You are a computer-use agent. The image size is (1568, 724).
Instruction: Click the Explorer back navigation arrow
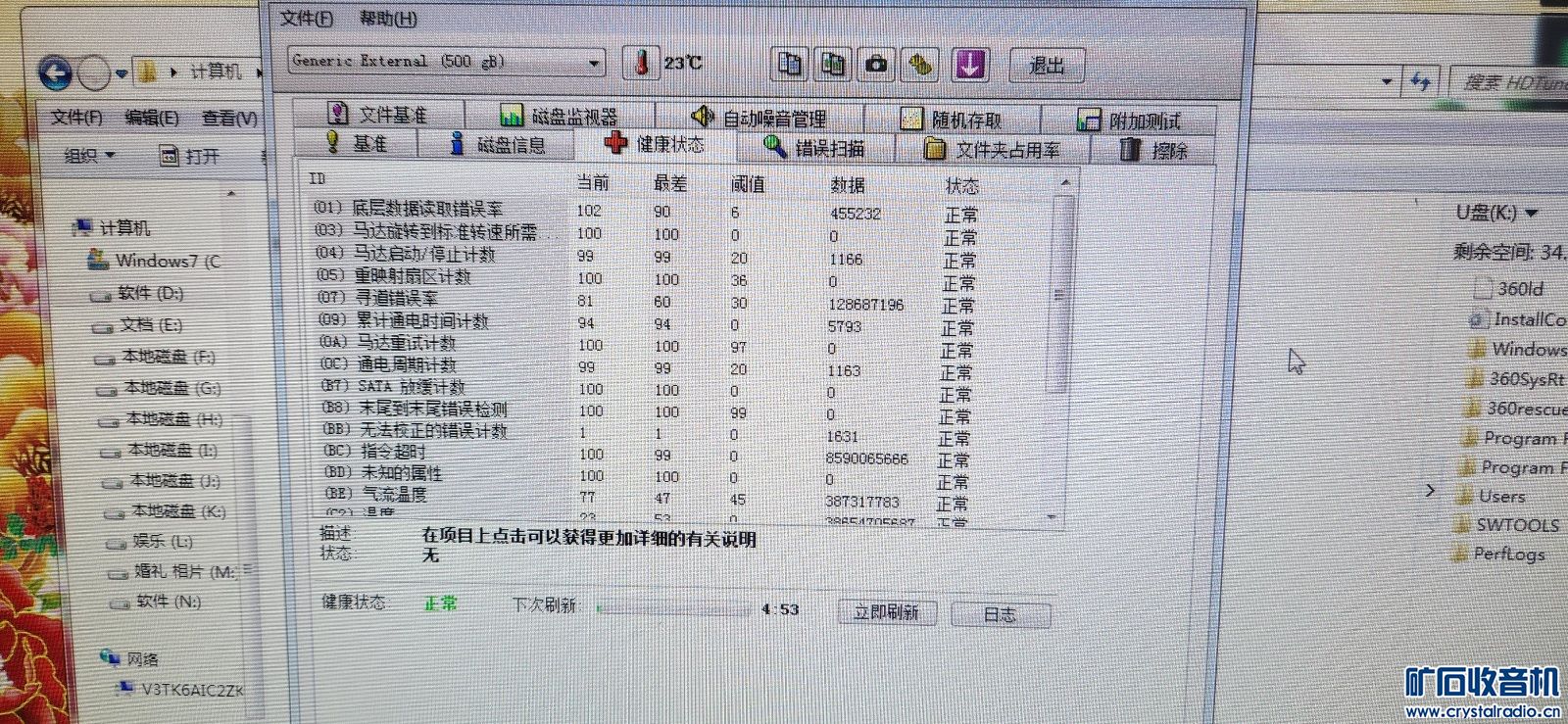click(x=55, y=73)
